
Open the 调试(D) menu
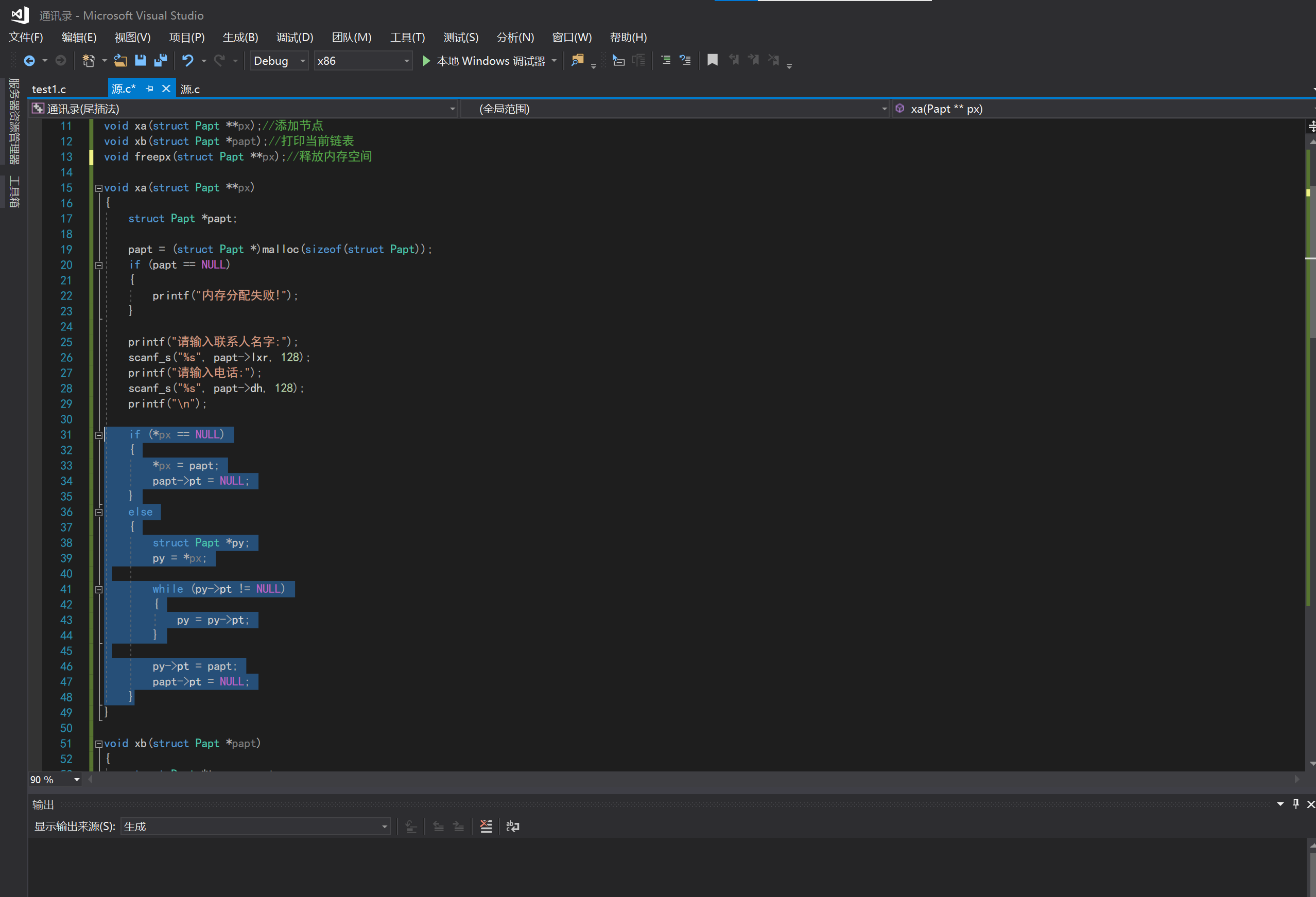click(x=295, y=38)
